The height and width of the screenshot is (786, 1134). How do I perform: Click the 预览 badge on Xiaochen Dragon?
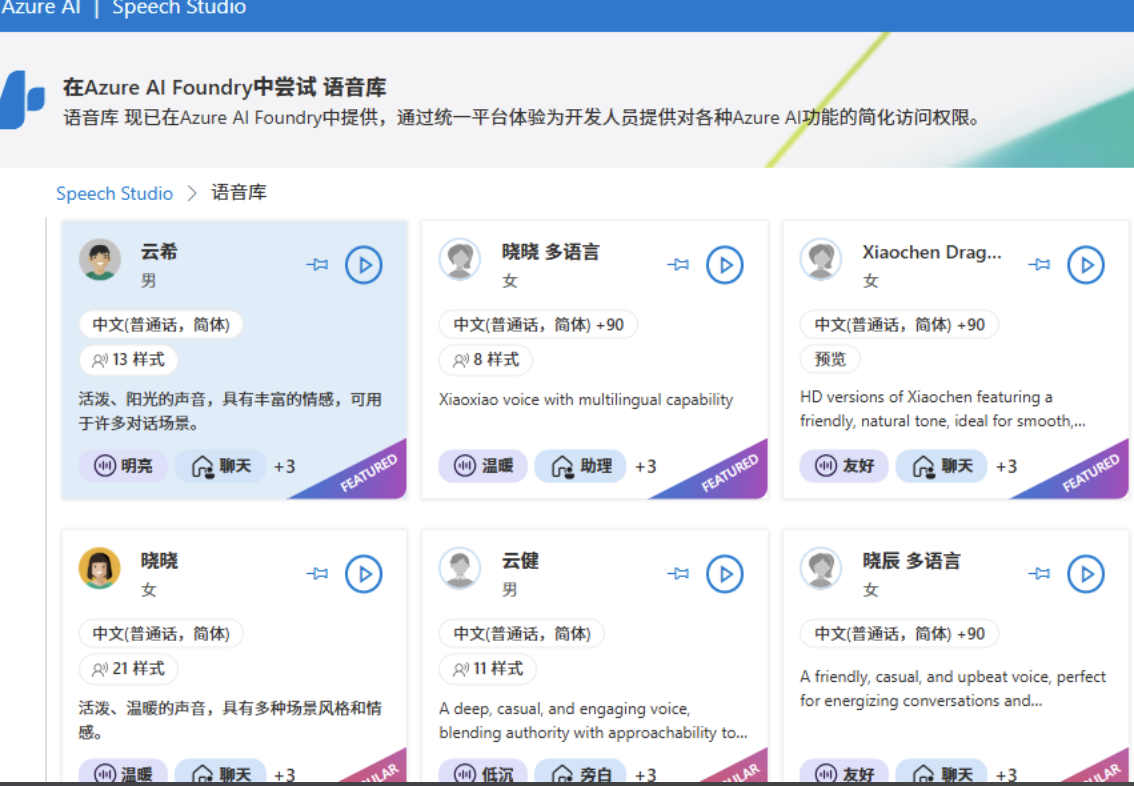830,359
